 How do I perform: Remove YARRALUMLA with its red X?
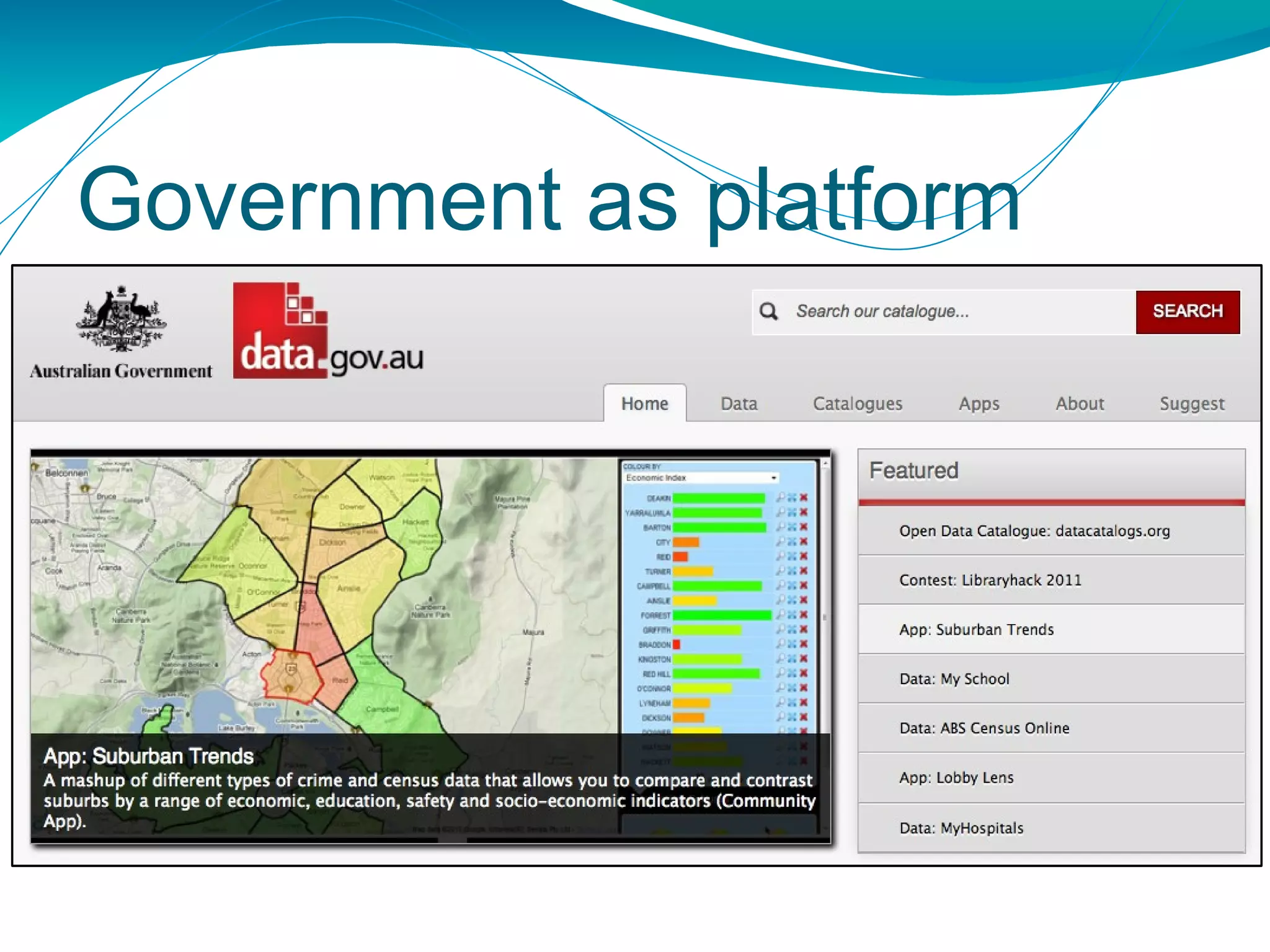(804, 512)
